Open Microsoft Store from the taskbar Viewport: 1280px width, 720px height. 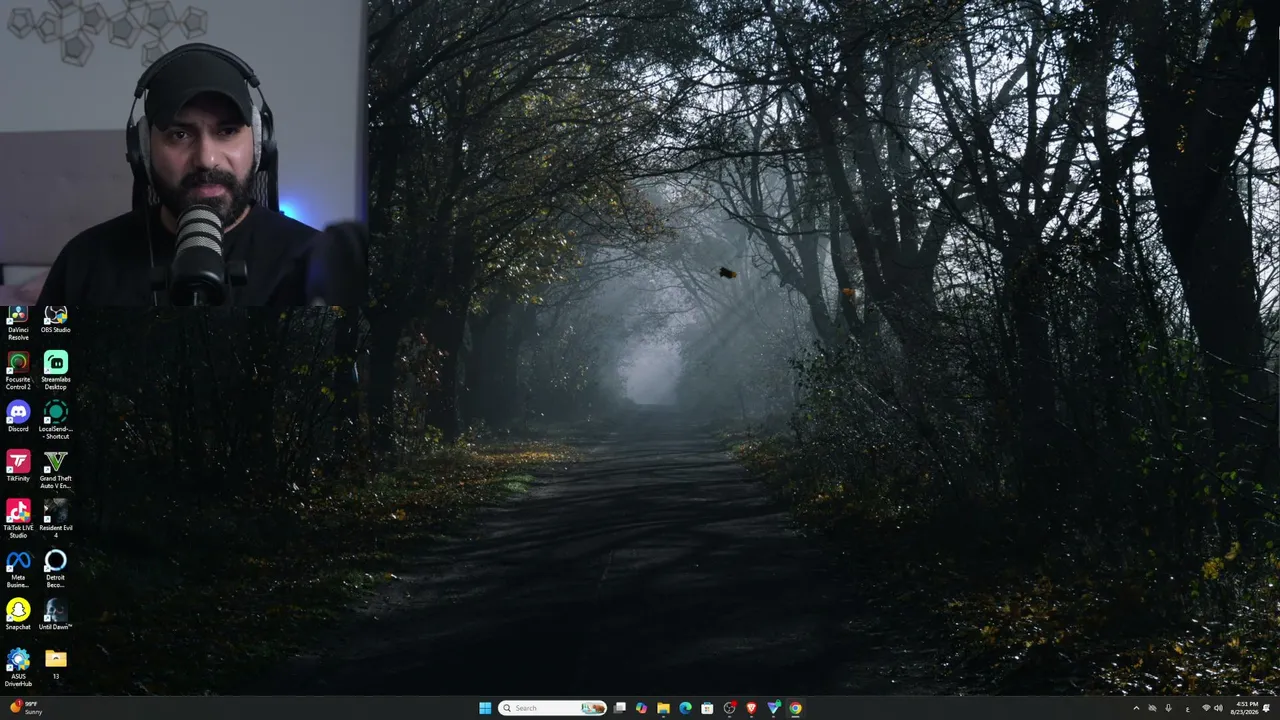coord(707,708)
